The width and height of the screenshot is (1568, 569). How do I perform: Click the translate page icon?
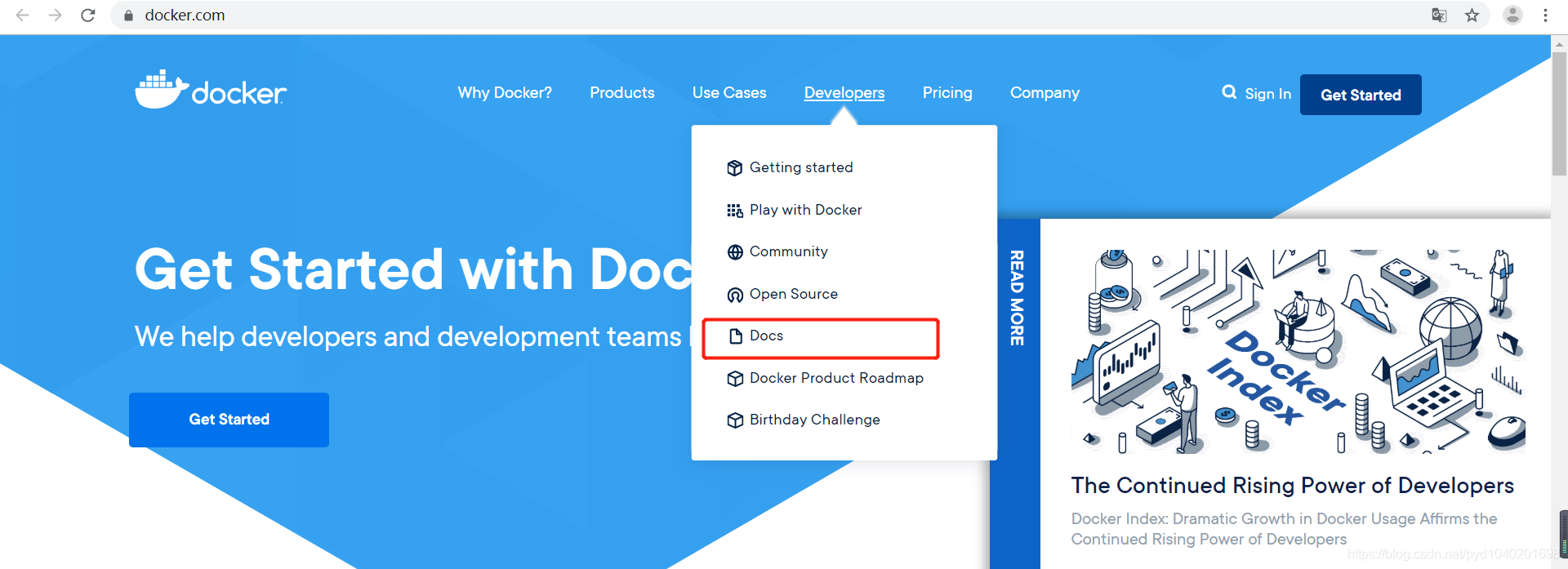1439,15
